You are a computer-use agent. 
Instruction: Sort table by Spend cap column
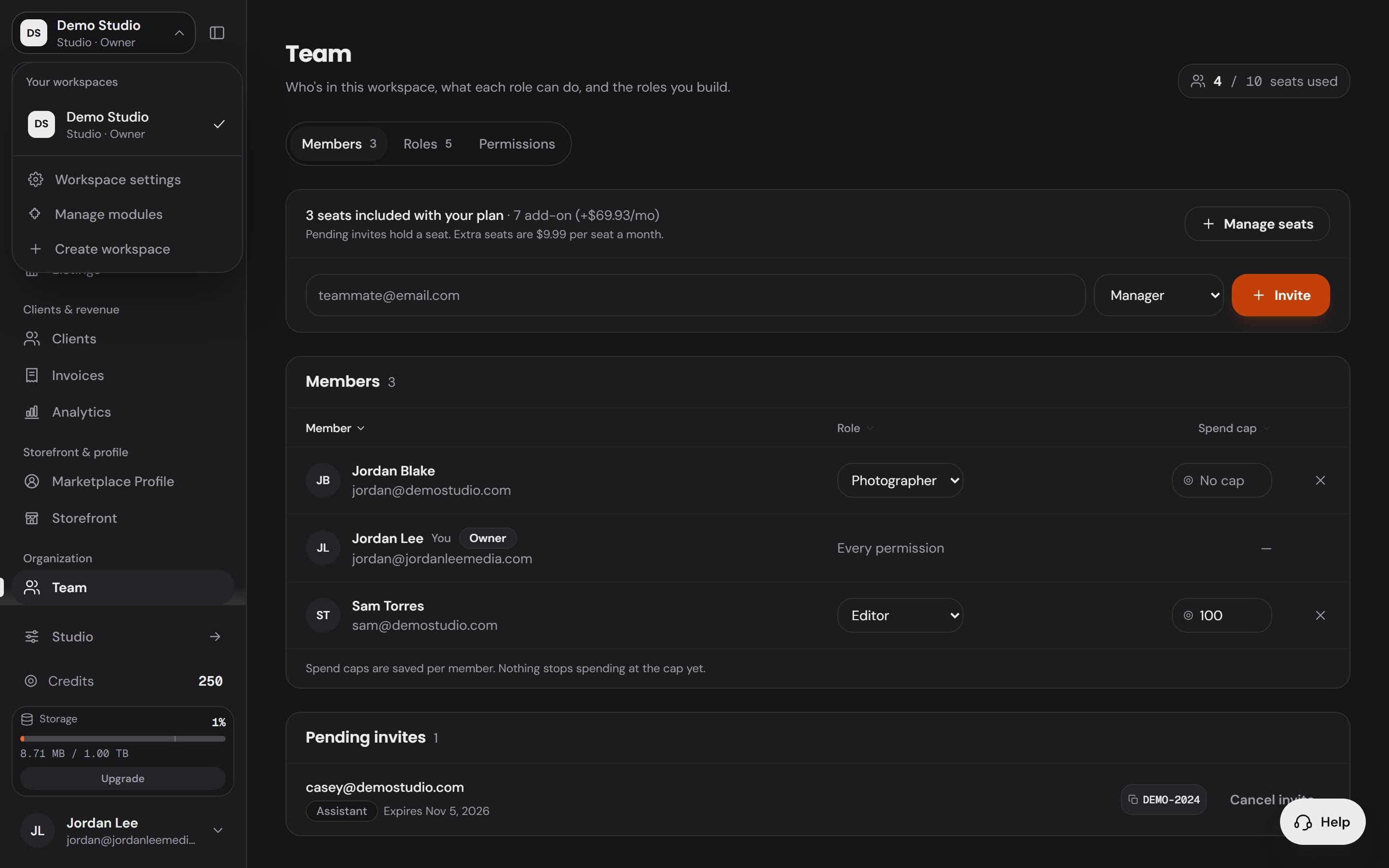tap(1234, 428)
